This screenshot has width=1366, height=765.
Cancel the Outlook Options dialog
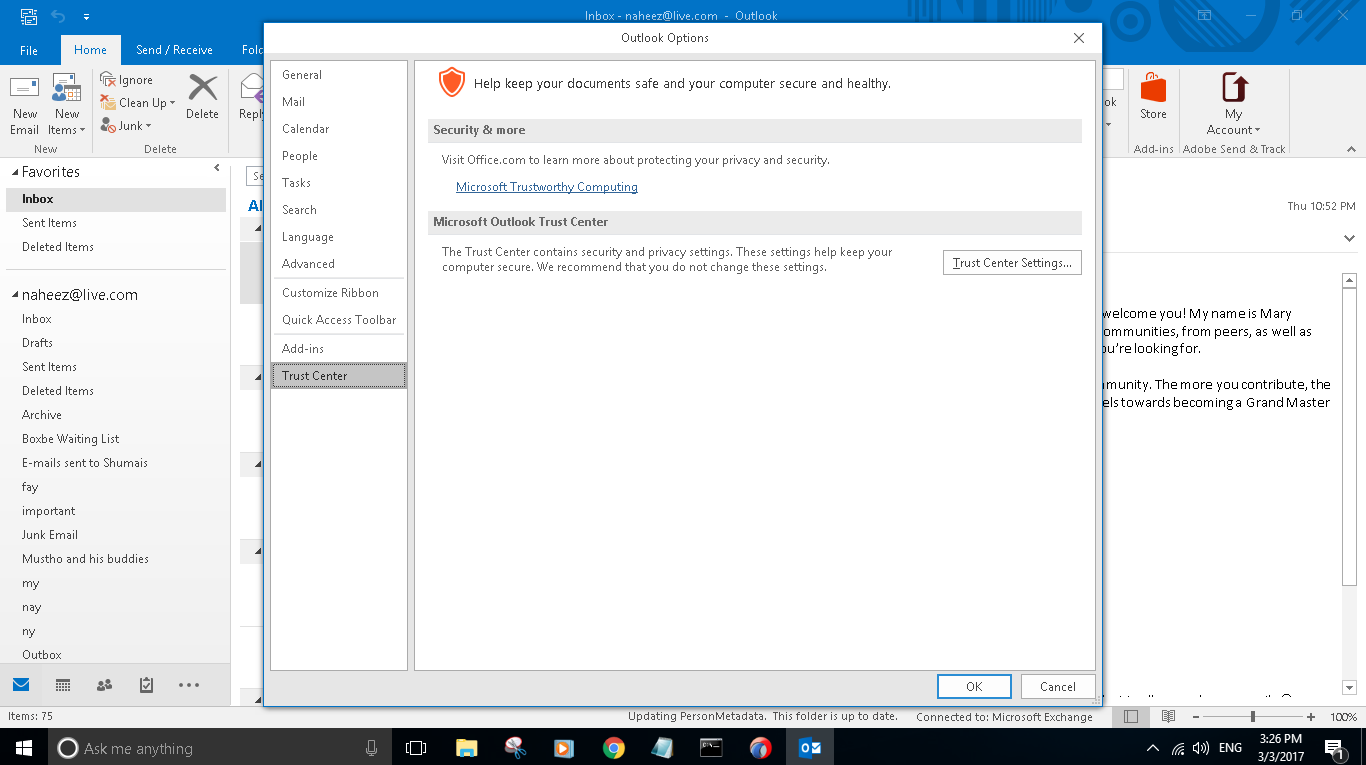[x=1057, y=686]
